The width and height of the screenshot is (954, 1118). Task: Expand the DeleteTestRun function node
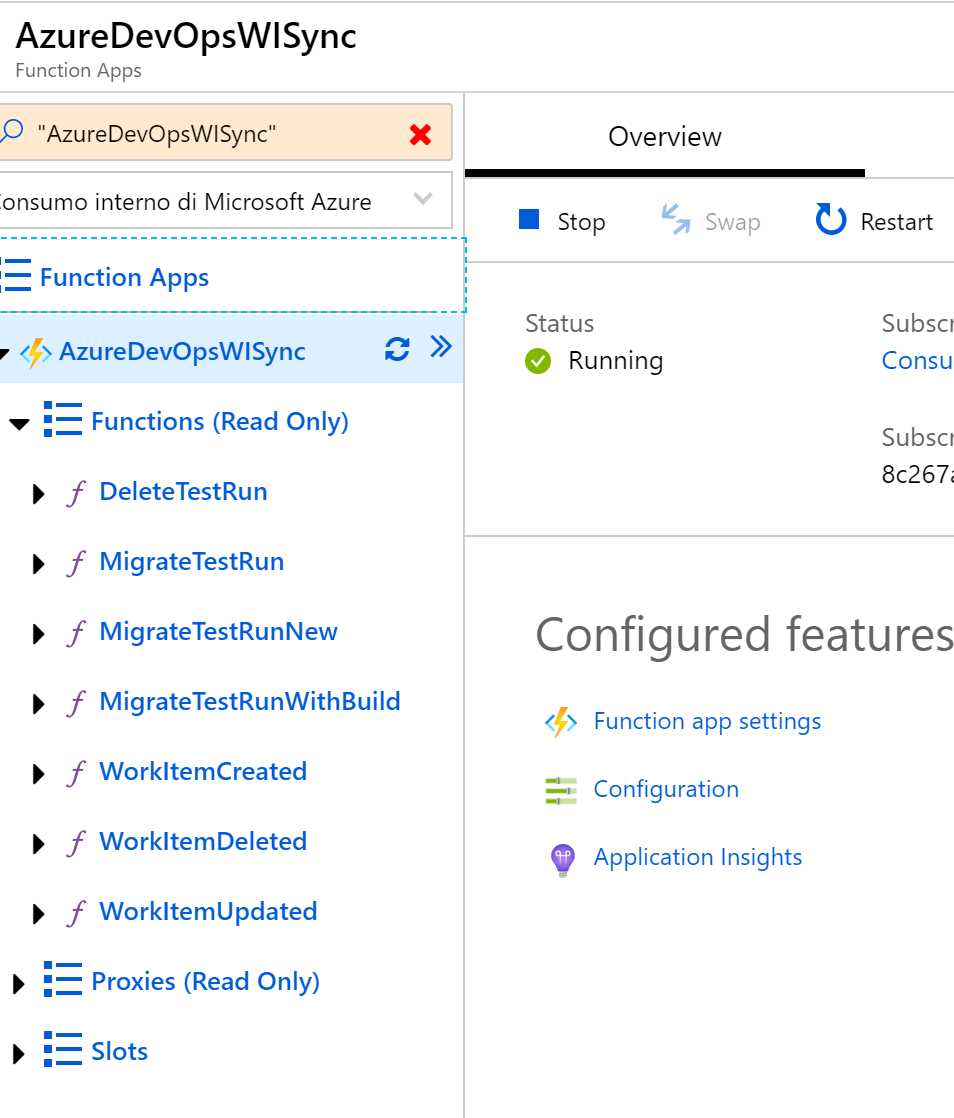click(38, 493)
